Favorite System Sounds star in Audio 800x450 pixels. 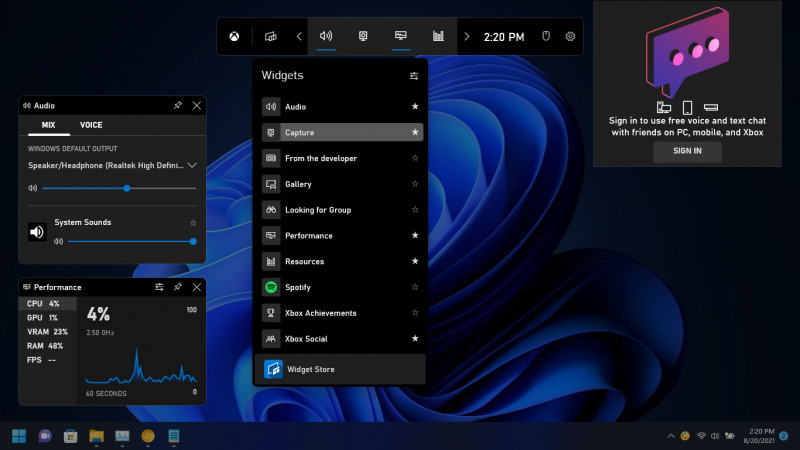tap(193, 223)
